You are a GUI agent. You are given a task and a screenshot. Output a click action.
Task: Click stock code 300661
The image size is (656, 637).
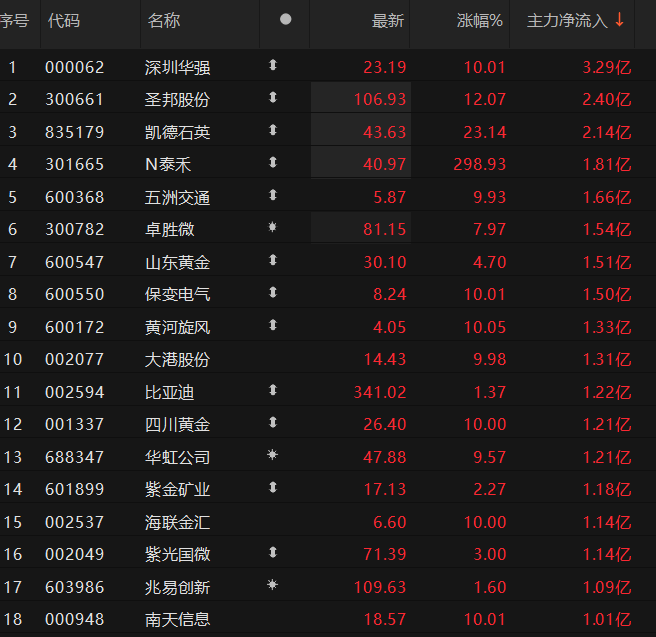74,100
